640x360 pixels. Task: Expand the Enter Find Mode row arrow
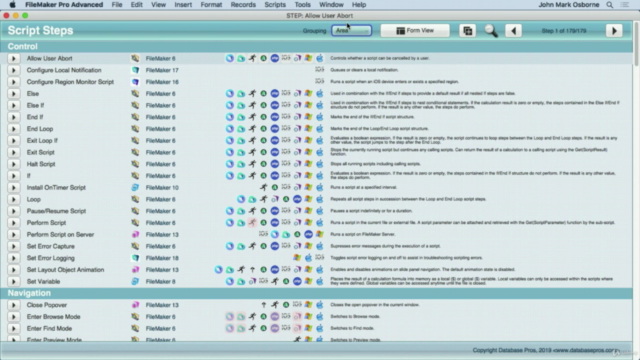(13, 329)
